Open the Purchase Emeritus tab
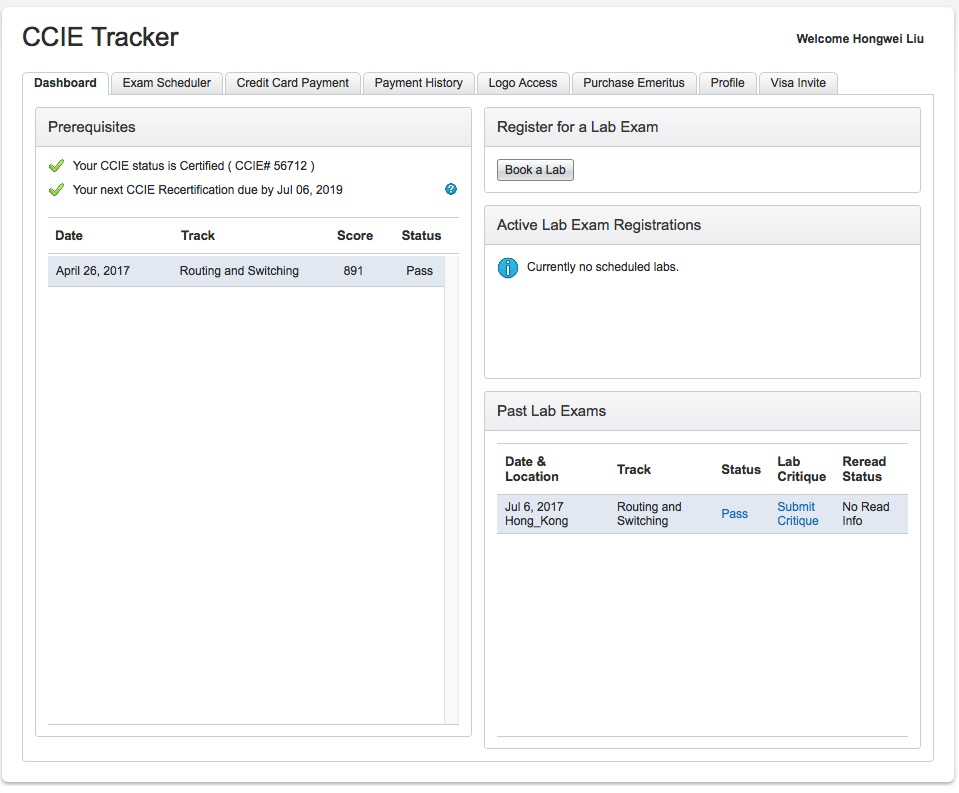Screen dimensions: 959x793 click(634, 83)
